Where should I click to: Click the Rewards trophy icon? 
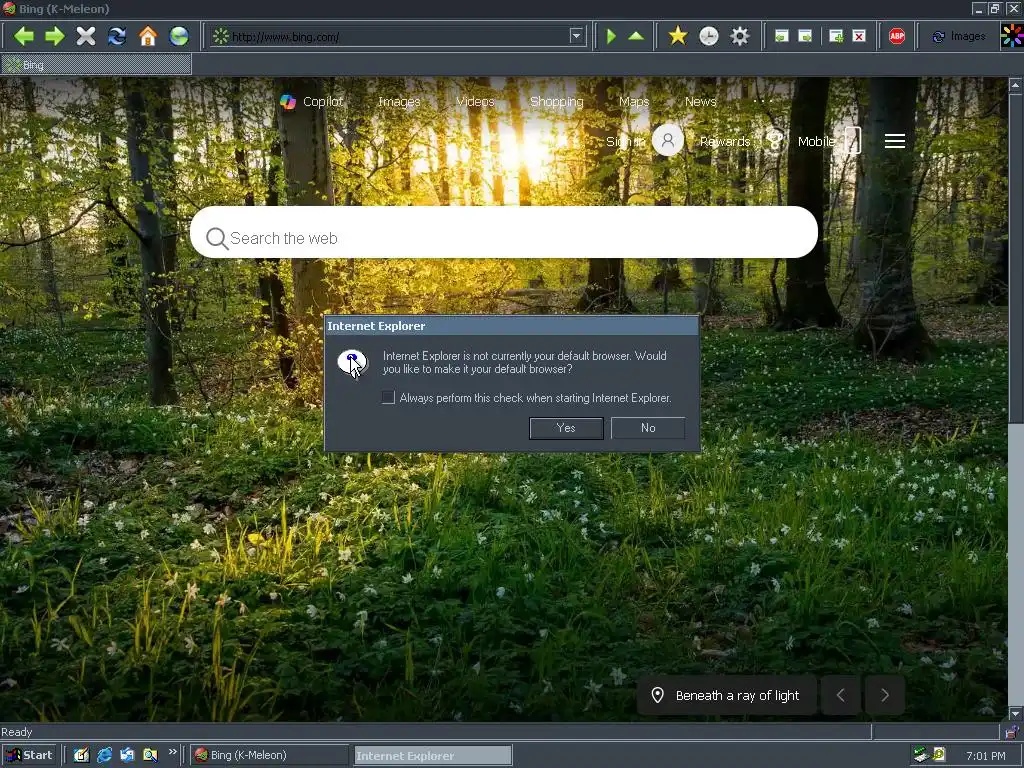(x=774, y=141)
